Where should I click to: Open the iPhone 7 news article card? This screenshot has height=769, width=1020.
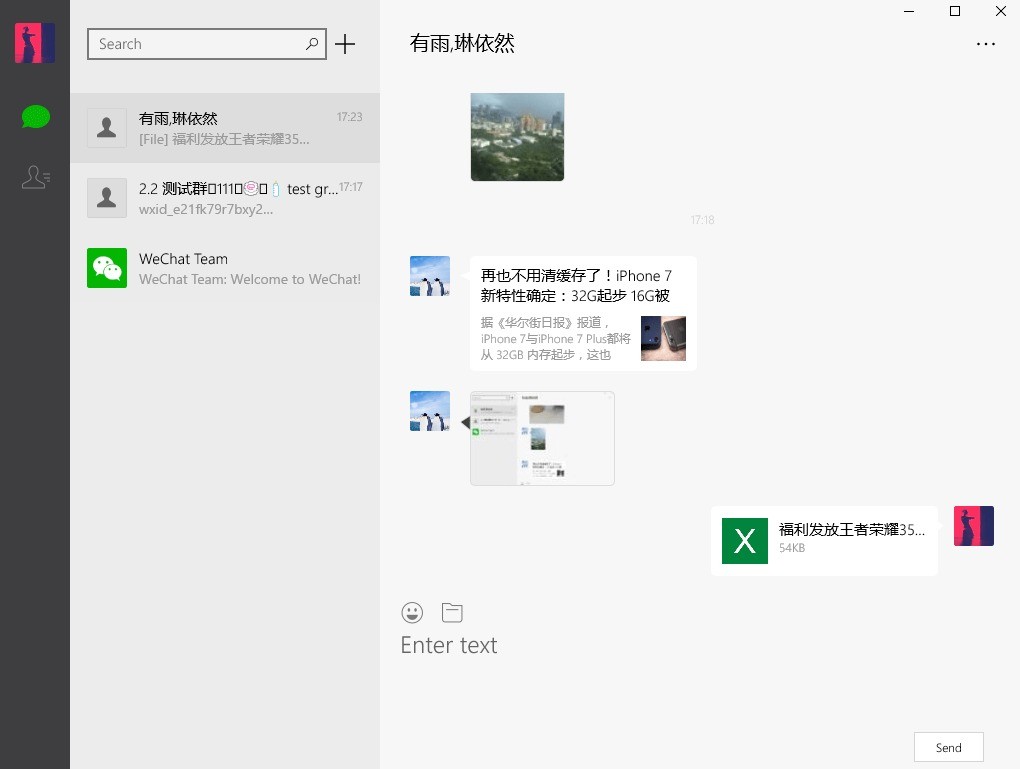click(x=583, y=312)
